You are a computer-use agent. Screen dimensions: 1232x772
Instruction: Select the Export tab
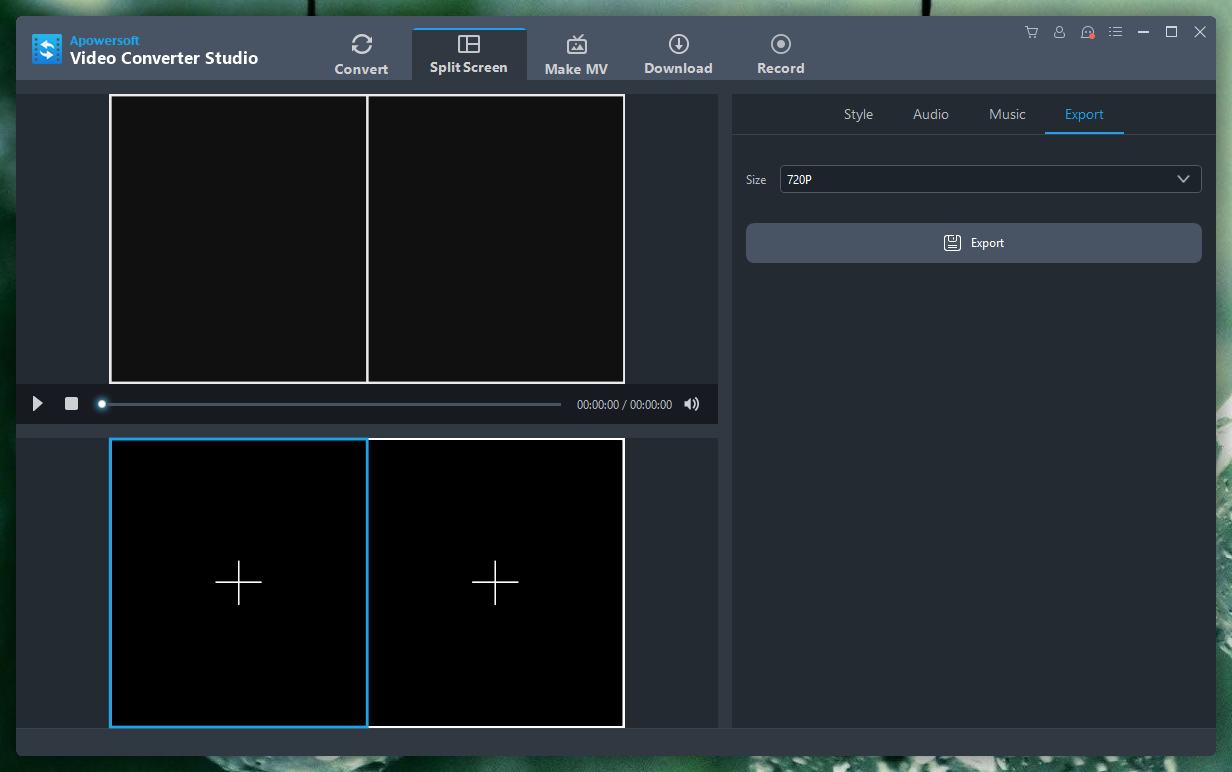(1084, 114)
